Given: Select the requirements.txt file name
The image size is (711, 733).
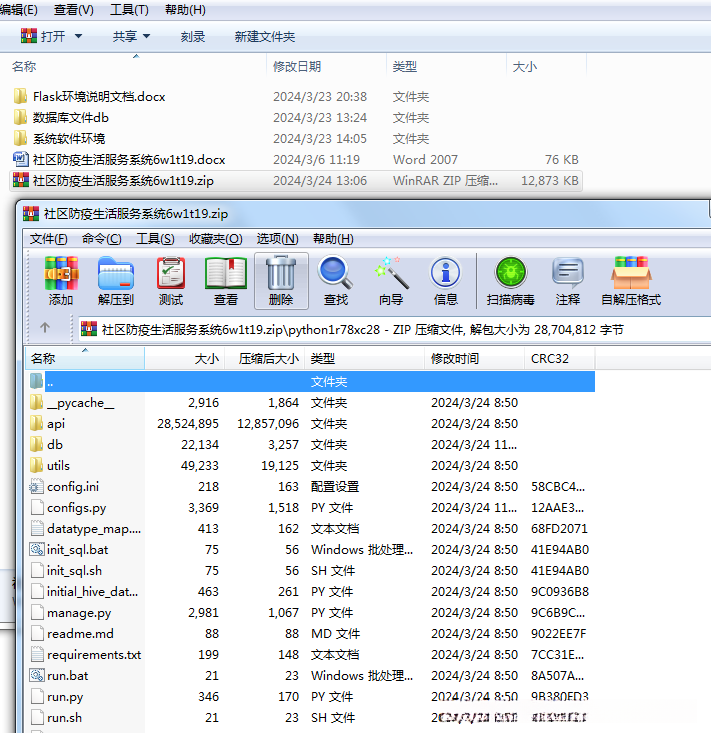Looking at the screenshot, I should 94,654.
